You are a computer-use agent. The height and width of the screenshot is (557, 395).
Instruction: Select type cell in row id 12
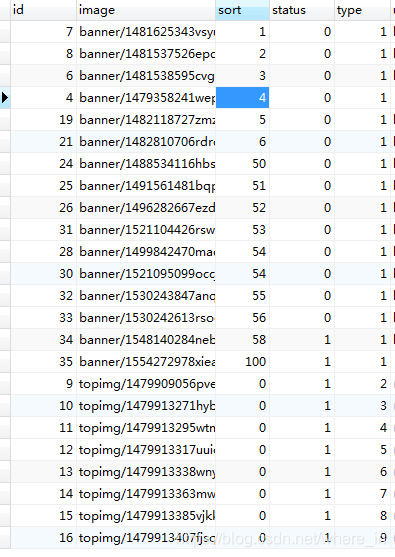tap(362, 450)
